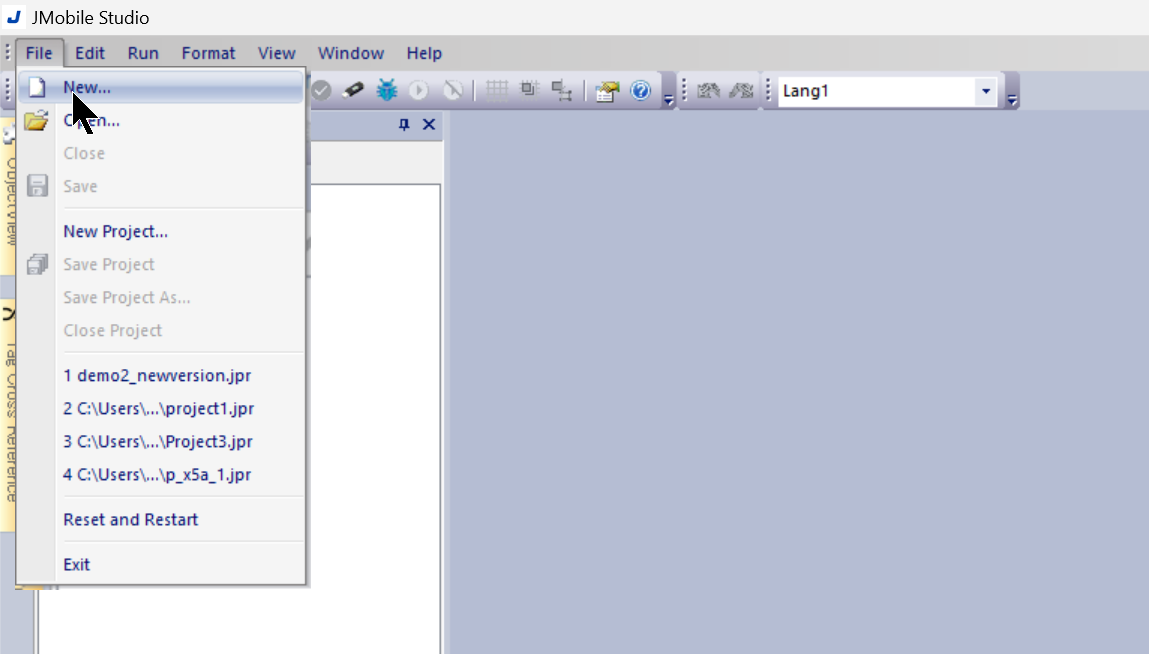Screen dimensions: 1149x654
Task: Open recent file project1.jpr
Action: [x=161, y=408]
